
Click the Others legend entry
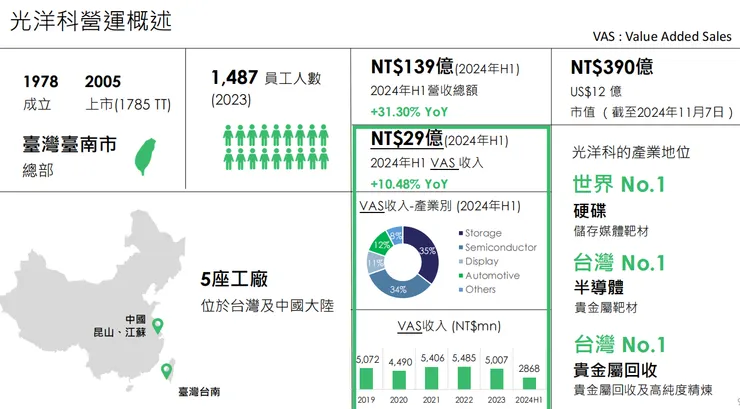coord(477,289)
